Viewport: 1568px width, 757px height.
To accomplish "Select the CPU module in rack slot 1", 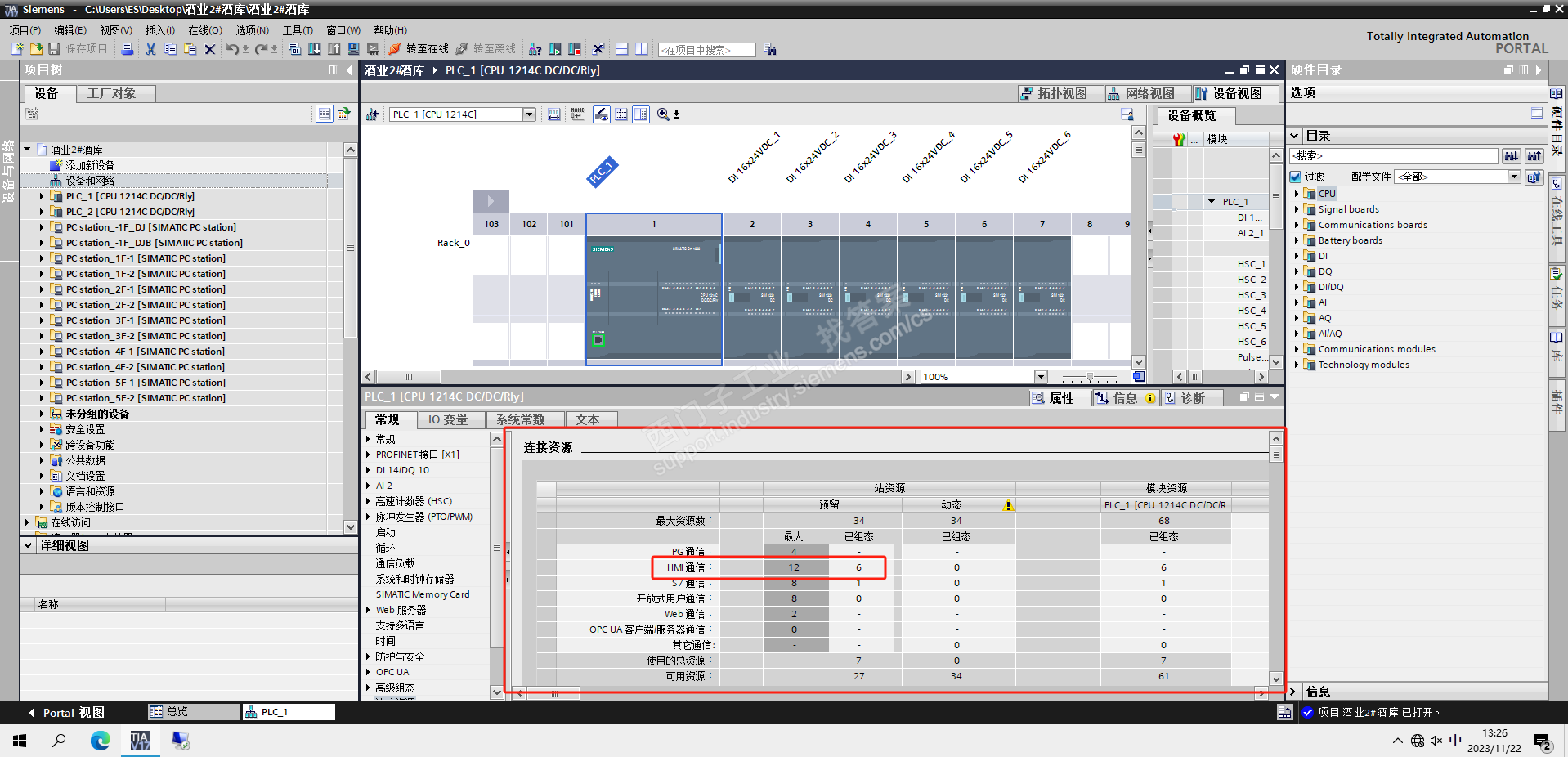I will pos(654,299).
